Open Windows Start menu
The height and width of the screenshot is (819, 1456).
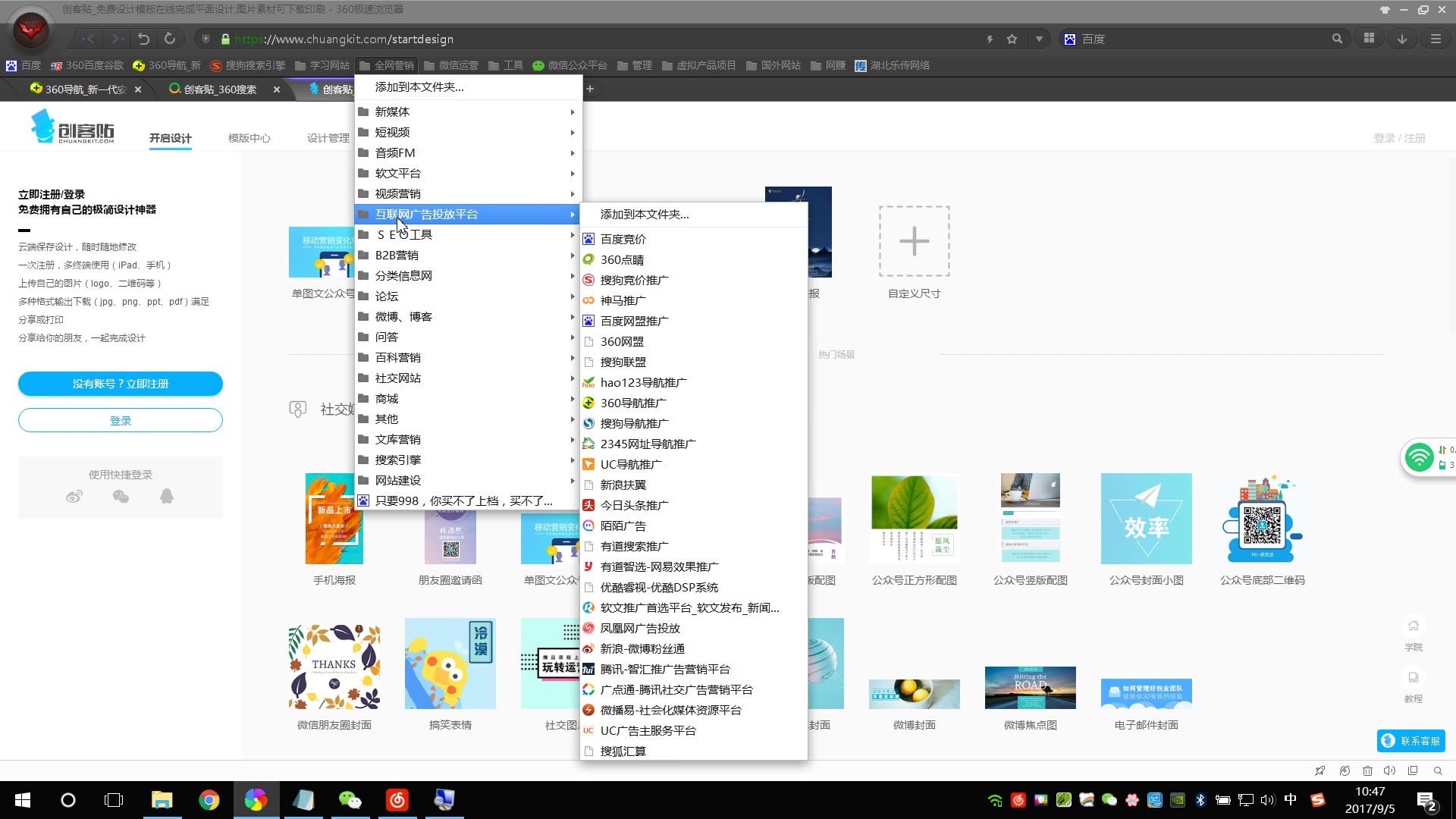pos(23,800)
